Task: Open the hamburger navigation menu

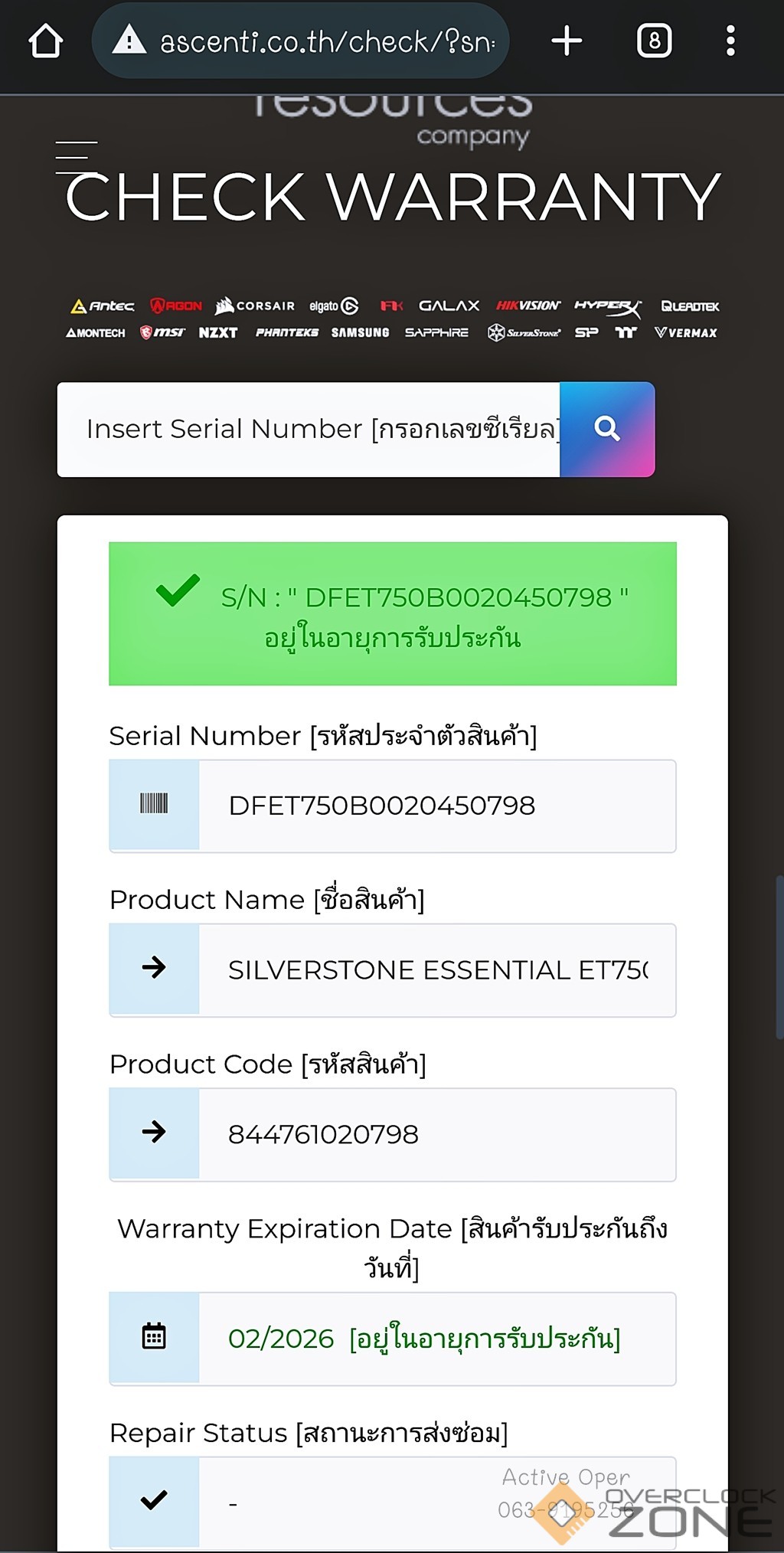Action: pyautogui.click(x=76, y=157)
